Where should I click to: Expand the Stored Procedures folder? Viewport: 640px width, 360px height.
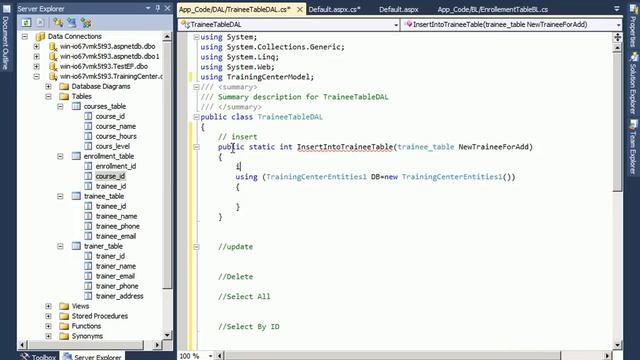(x=49, y=316)
